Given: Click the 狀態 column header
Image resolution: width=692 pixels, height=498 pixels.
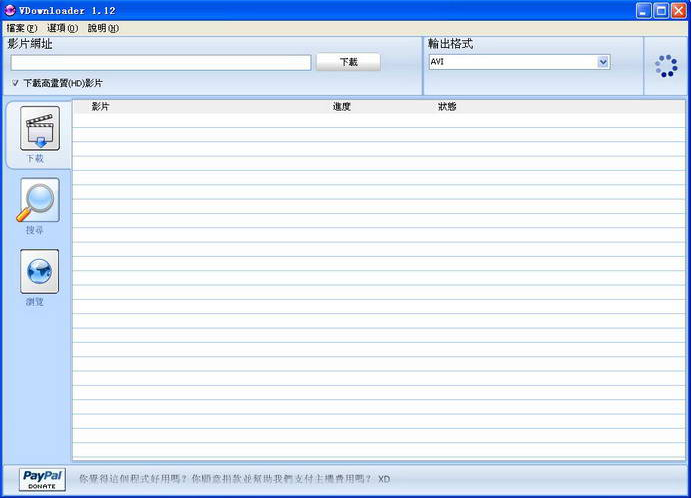Looking at the screenshot, I should tap(447, 106).
